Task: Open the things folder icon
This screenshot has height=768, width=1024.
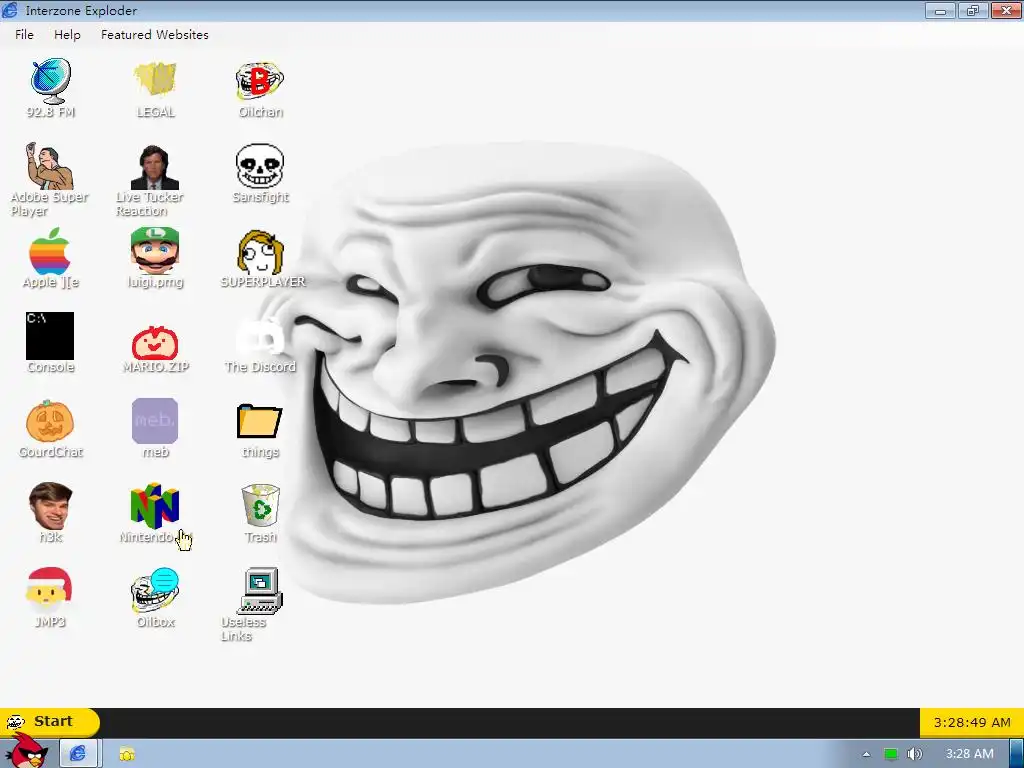Action: [x=259, y=421]
